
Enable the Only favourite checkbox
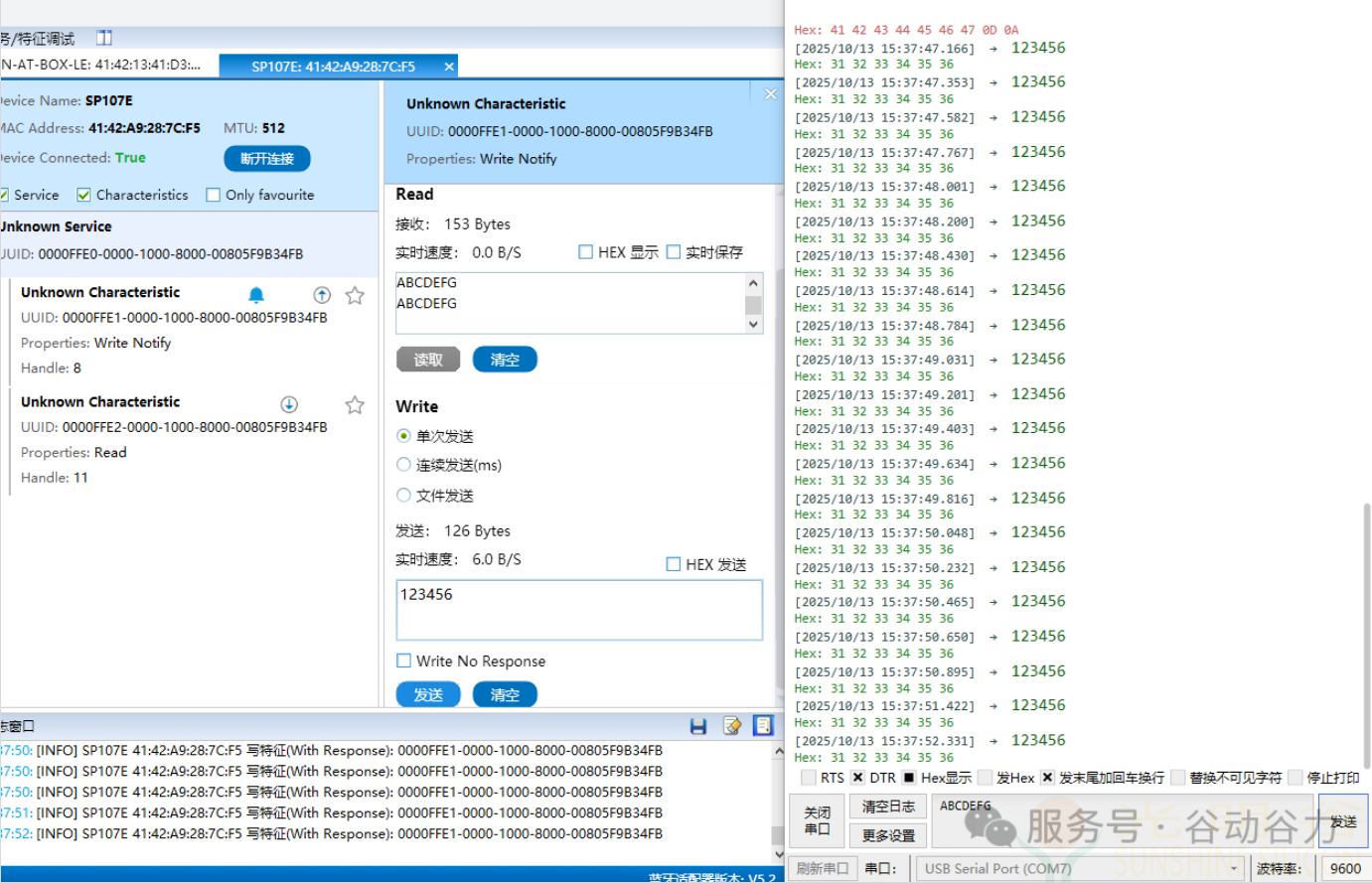[213, 195]
